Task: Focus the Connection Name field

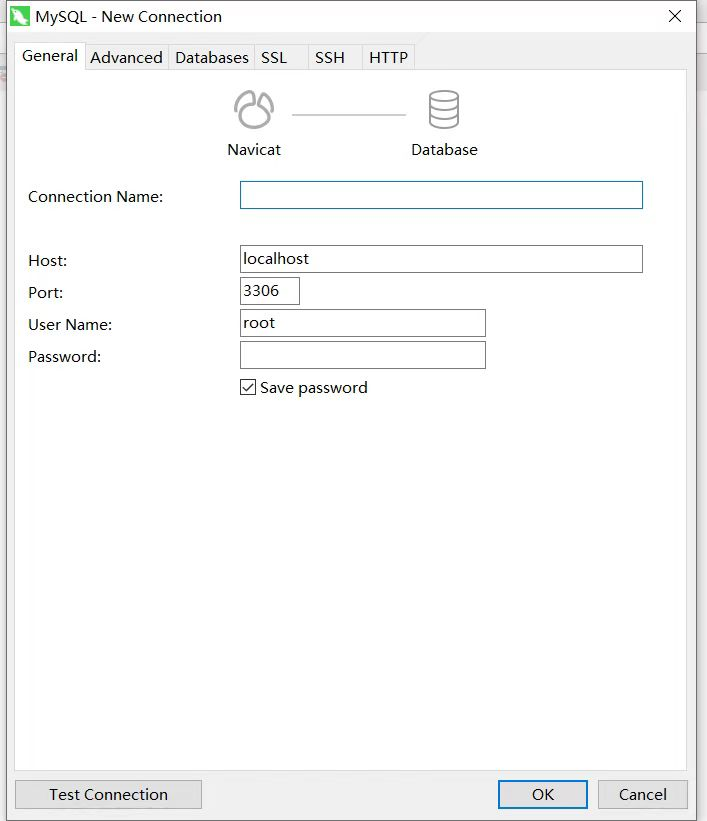Action: [x=441, y=195]
